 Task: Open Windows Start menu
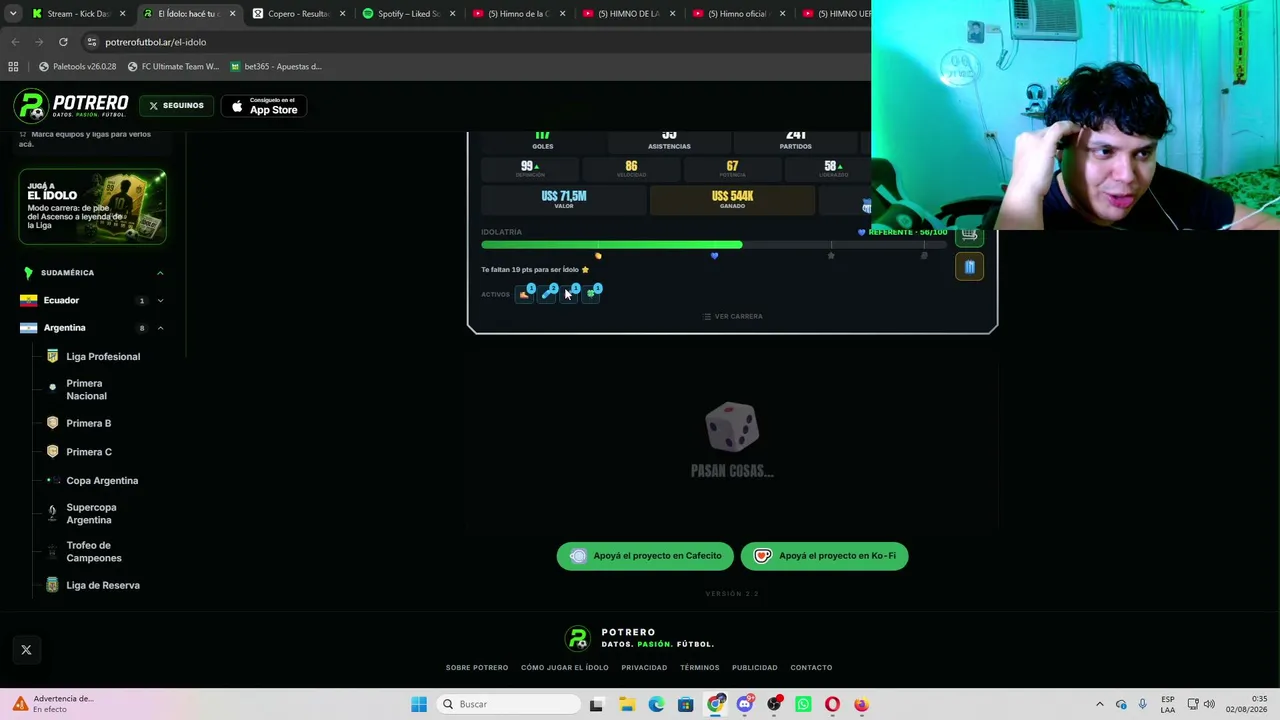coord(419,704)
